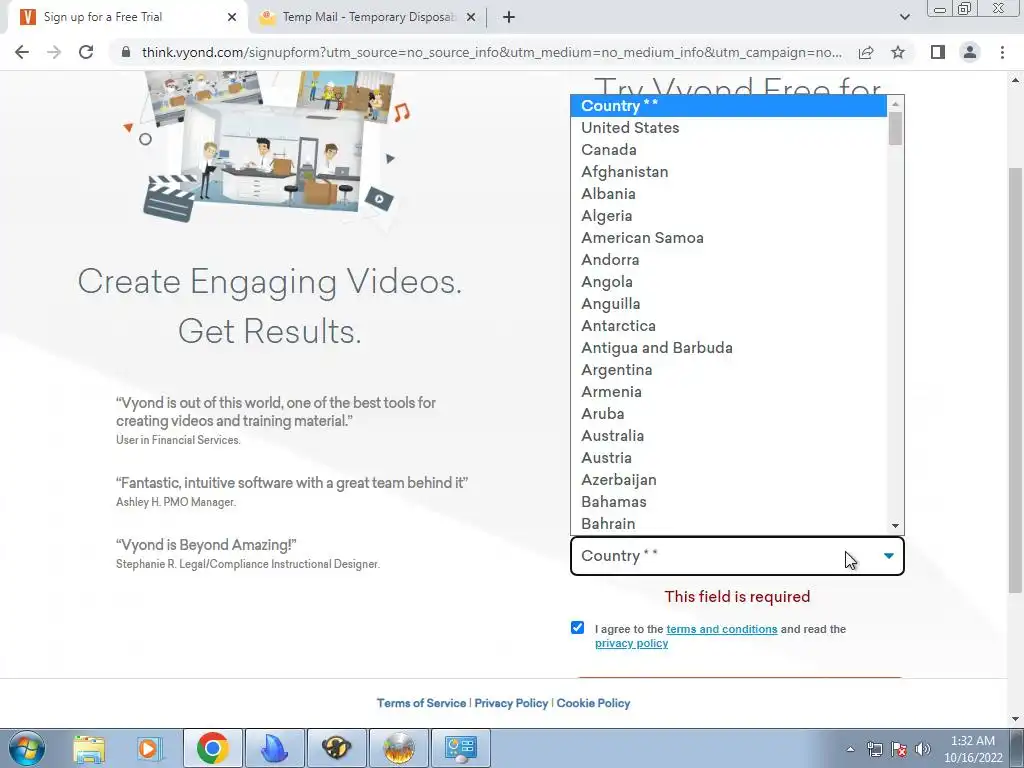The height and width of the screenshot is (768, 1024).
Task: Show hidden system tray icons
Action: [x=850, y=749]
